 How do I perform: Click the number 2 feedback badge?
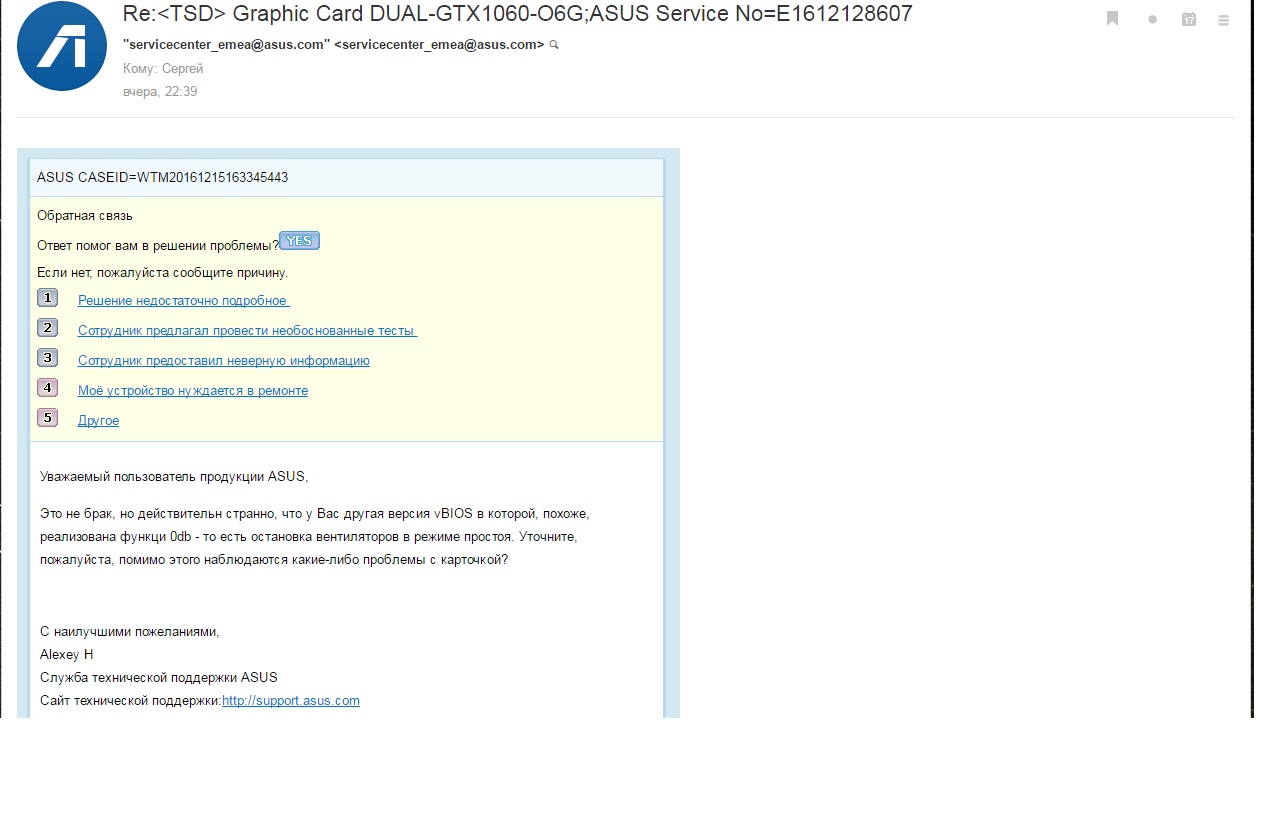[47, 328]
